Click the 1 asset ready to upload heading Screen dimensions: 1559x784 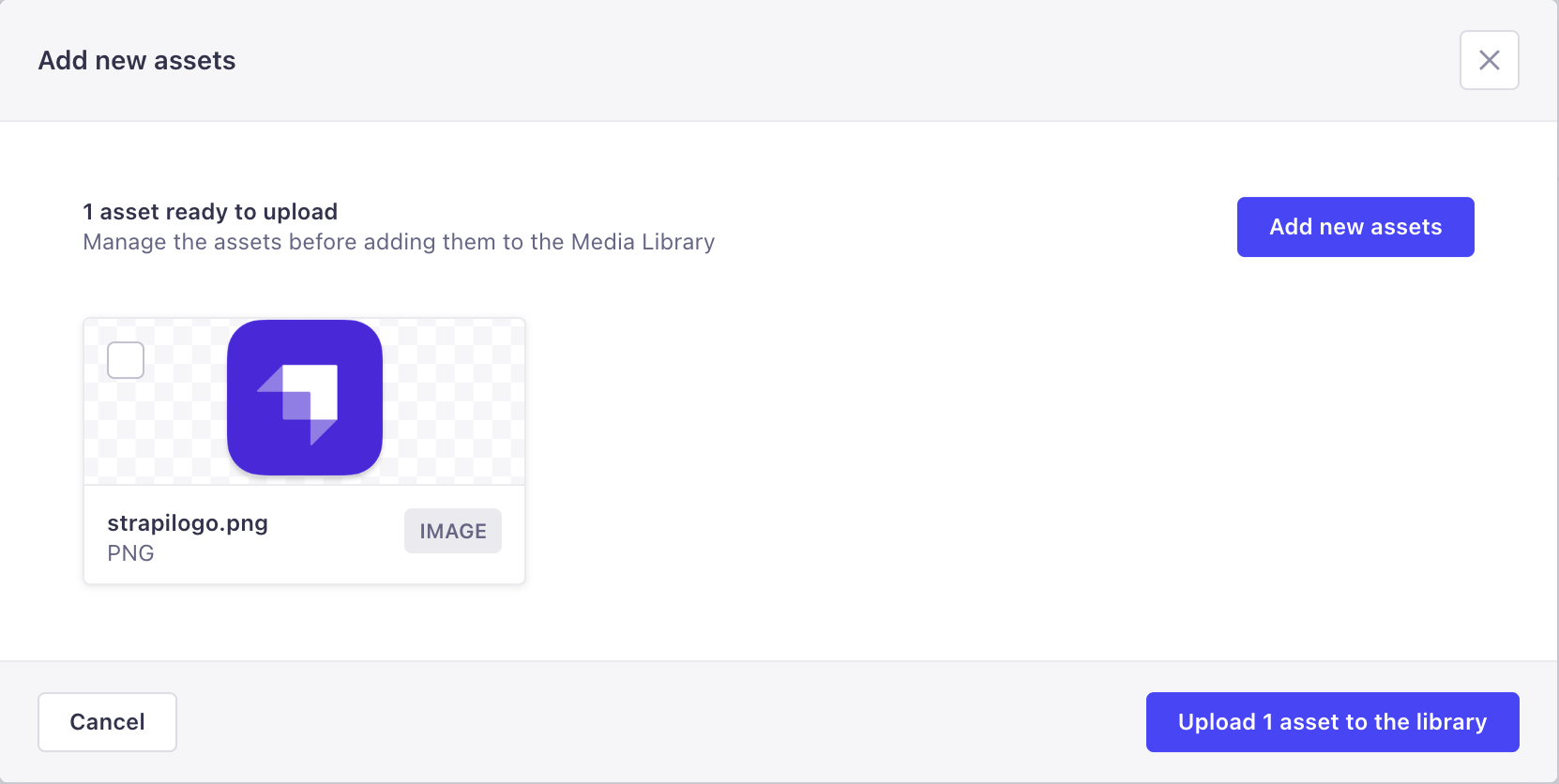(x=210, y=212)
